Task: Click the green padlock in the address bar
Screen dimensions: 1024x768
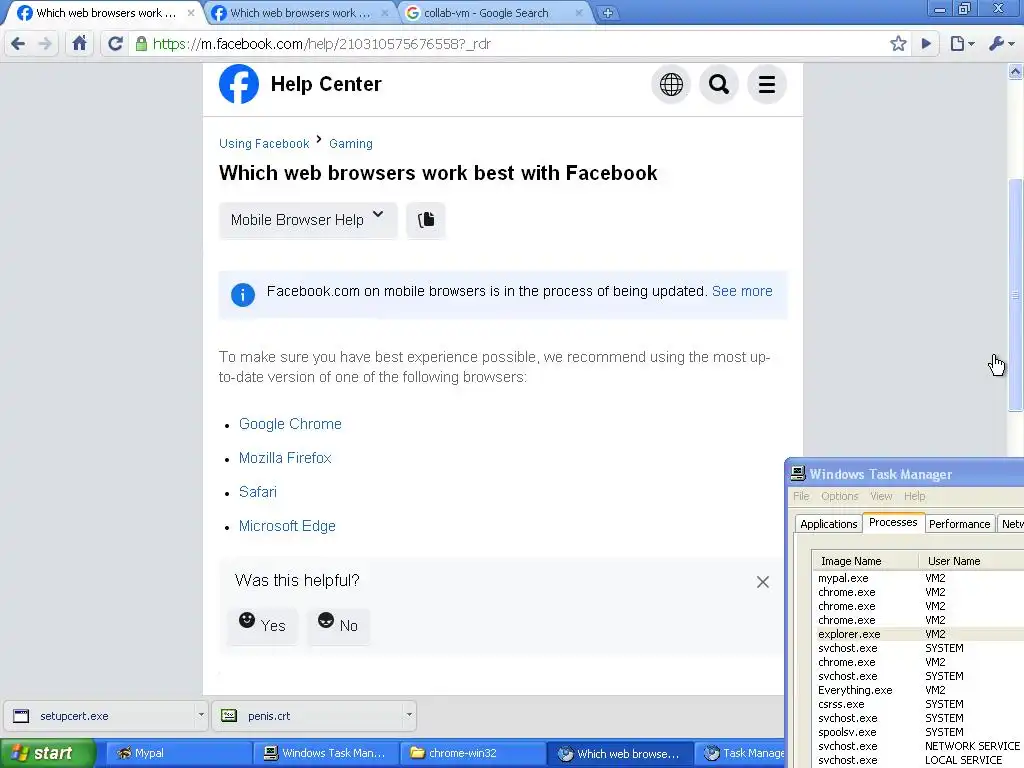Action: (x=141, y=44)
